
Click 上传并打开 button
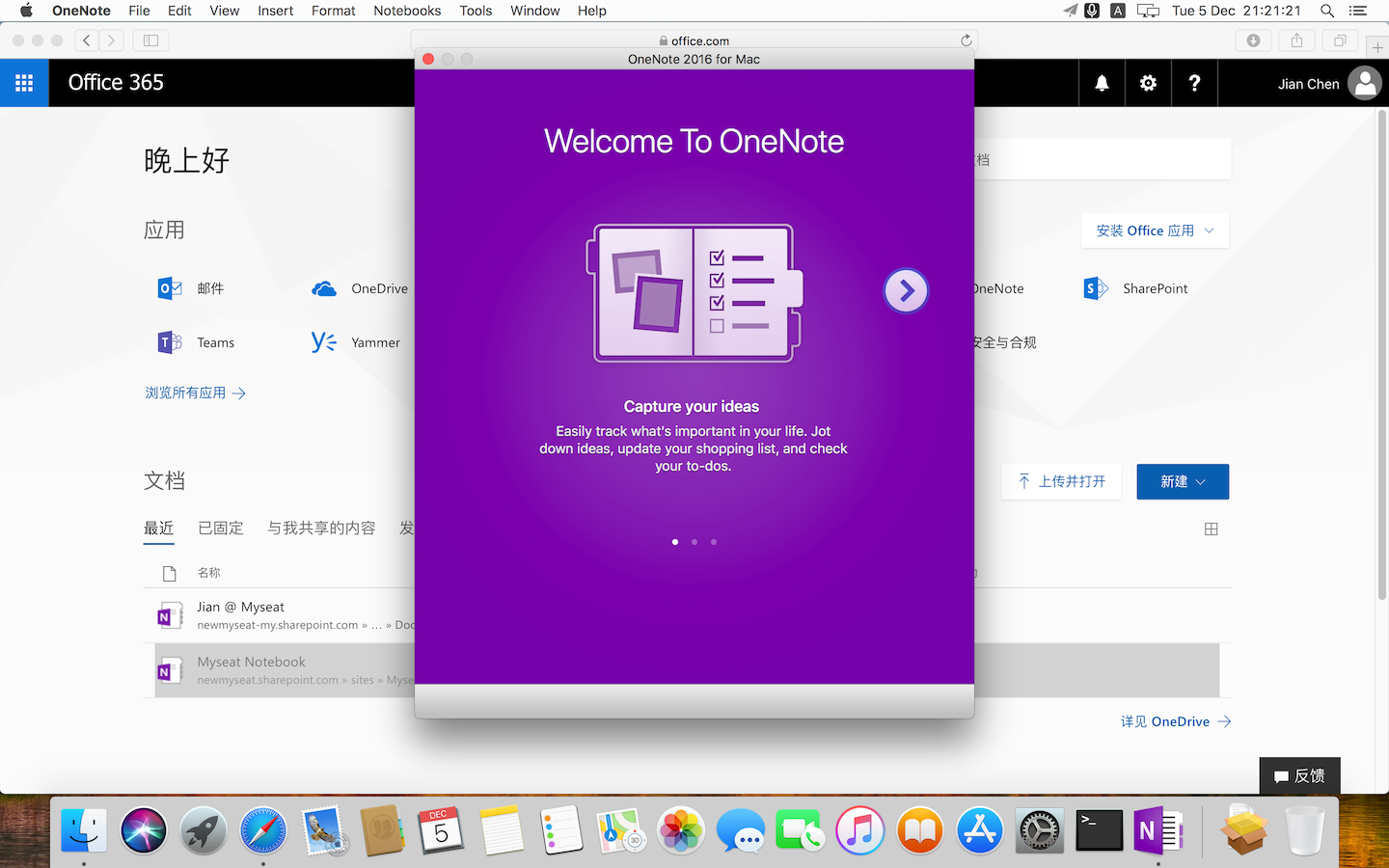tap(1062, 481)
